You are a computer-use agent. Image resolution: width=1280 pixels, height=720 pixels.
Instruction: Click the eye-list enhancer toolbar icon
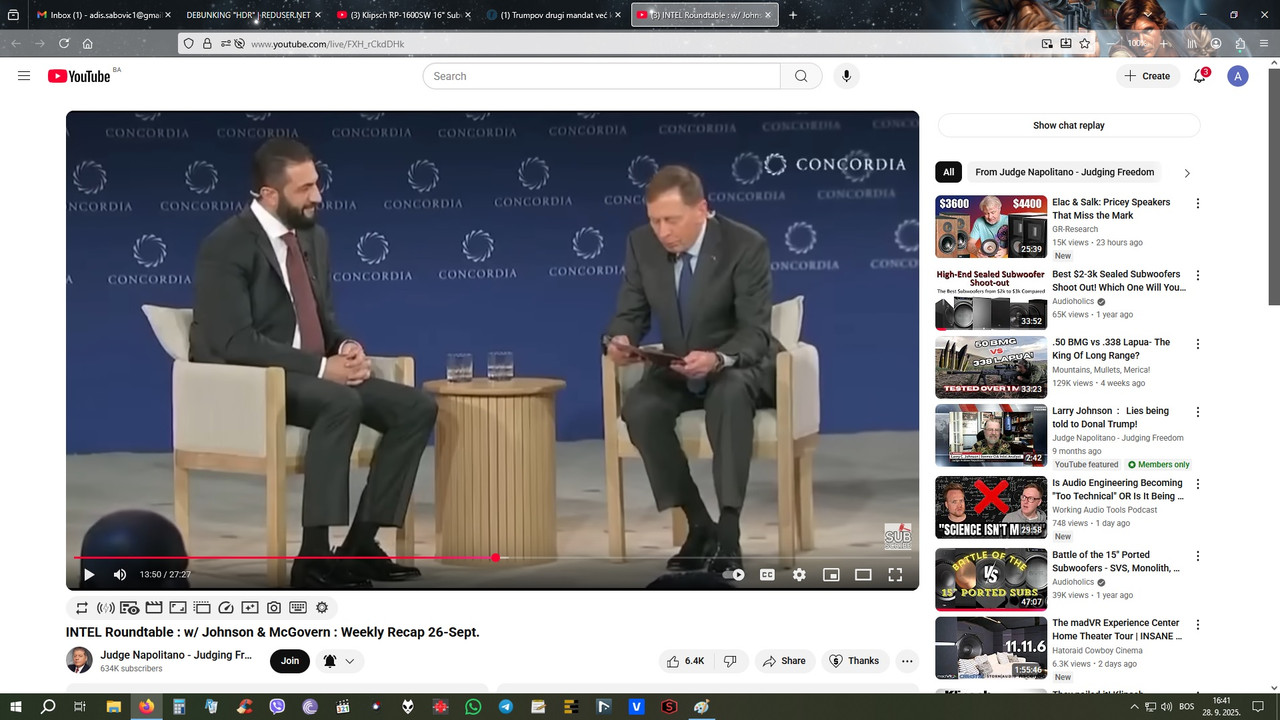(x=130, y=607)
